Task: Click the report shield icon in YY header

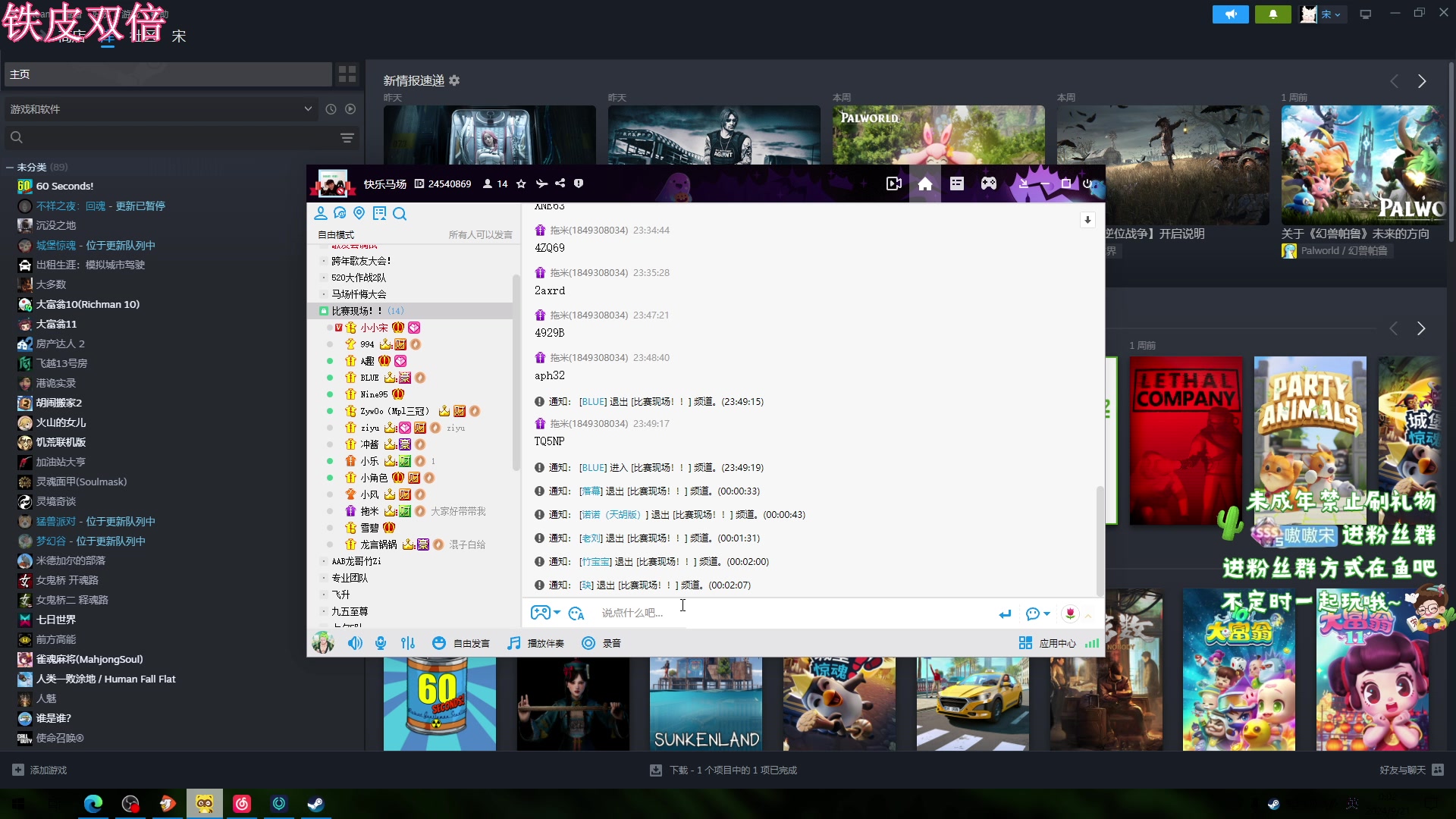Action: (579, 184)
